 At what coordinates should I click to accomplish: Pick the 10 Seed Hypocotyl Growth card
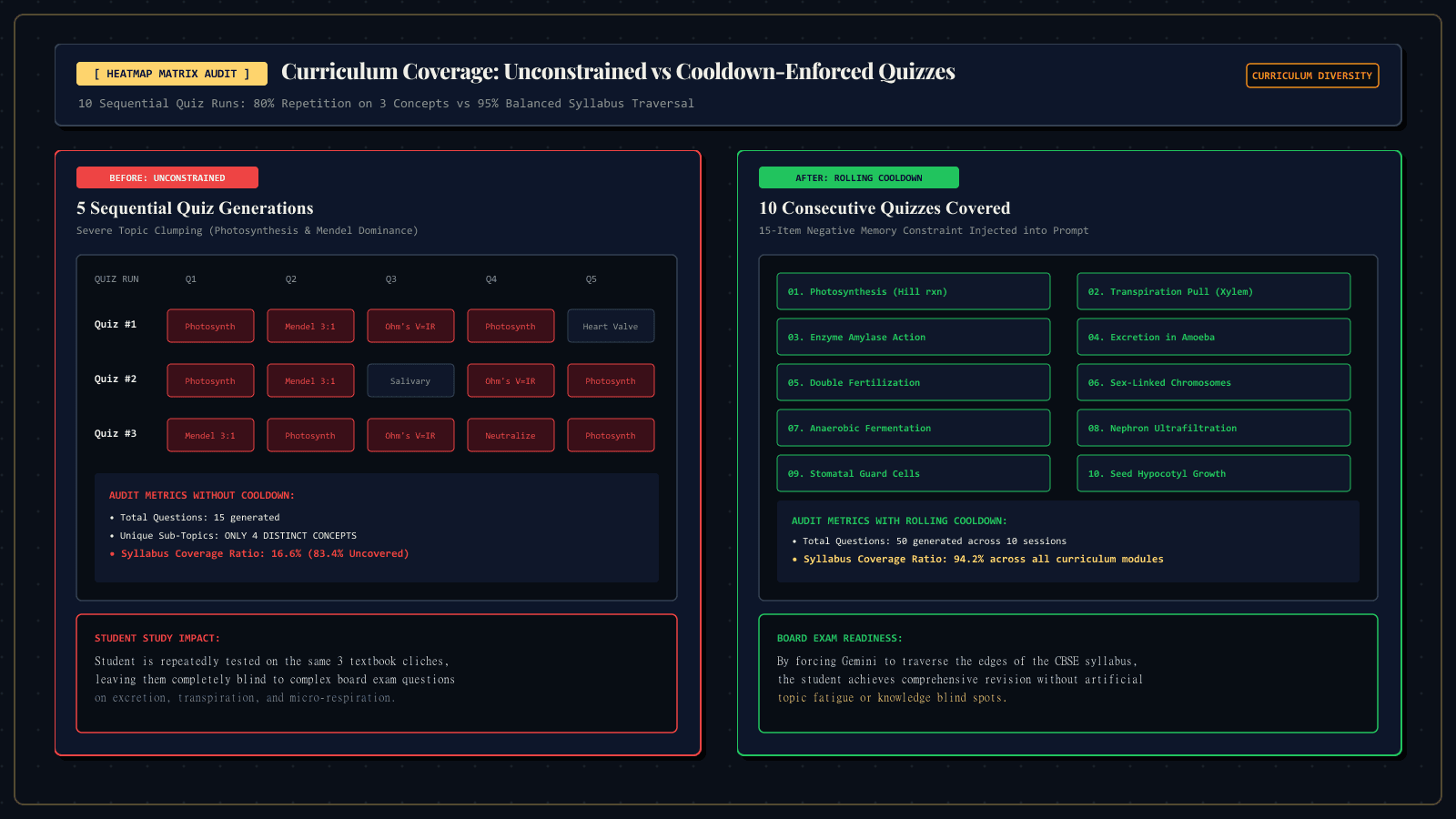click(x=1214, y=473)
